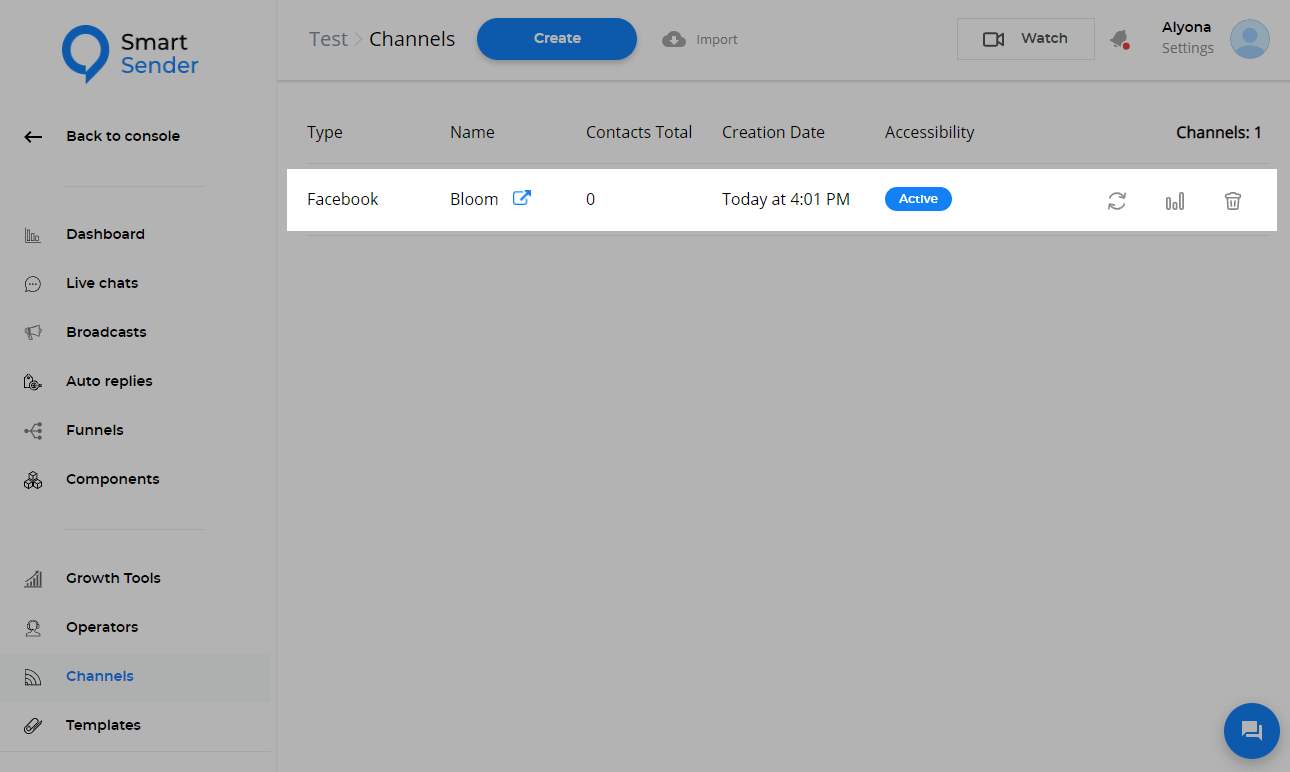Click the user avatar icon
This screenshot has width=1290, height=772.
(x=1249, y=39)
